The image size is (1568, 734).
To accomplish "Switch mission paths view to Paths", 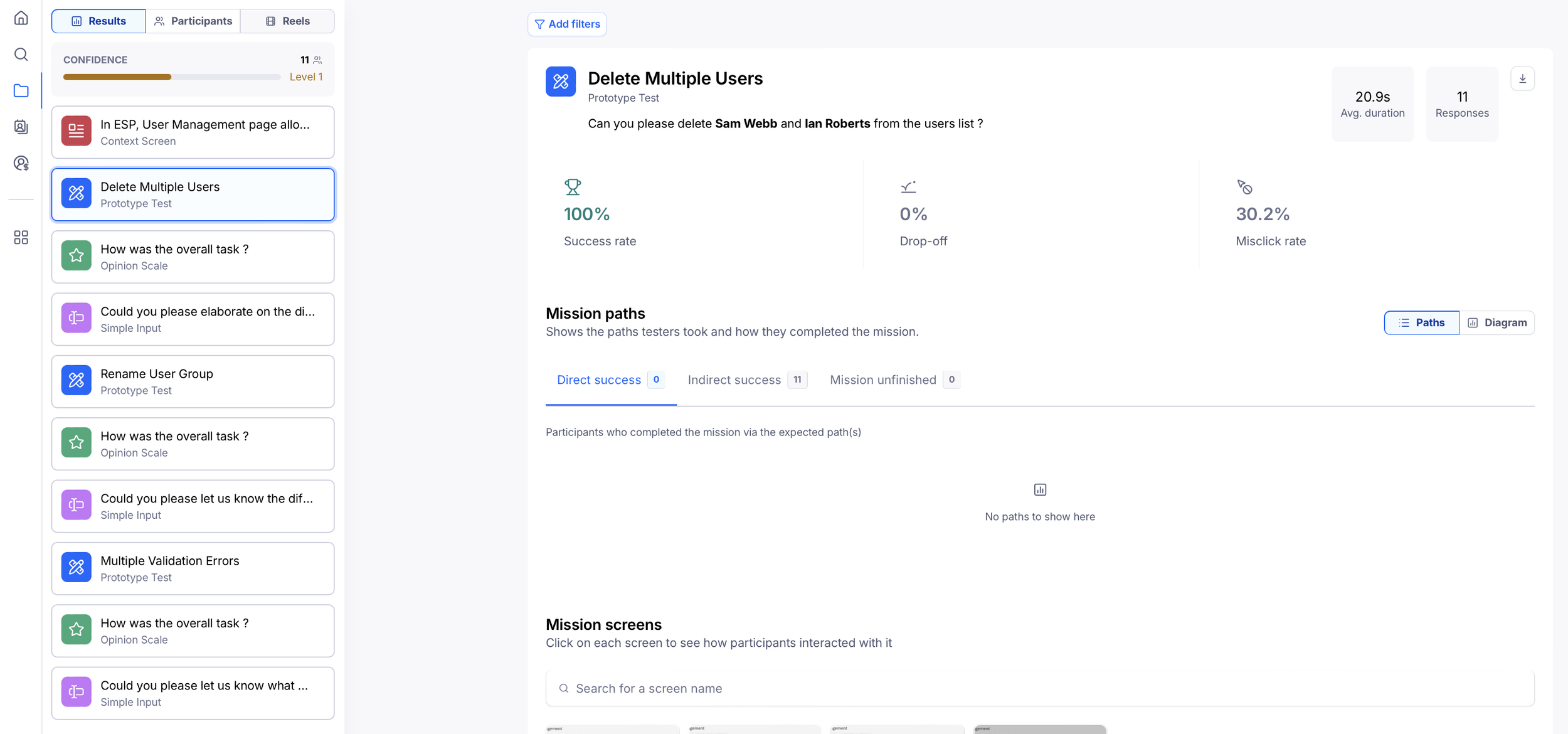I will [x=1421, y=322].
